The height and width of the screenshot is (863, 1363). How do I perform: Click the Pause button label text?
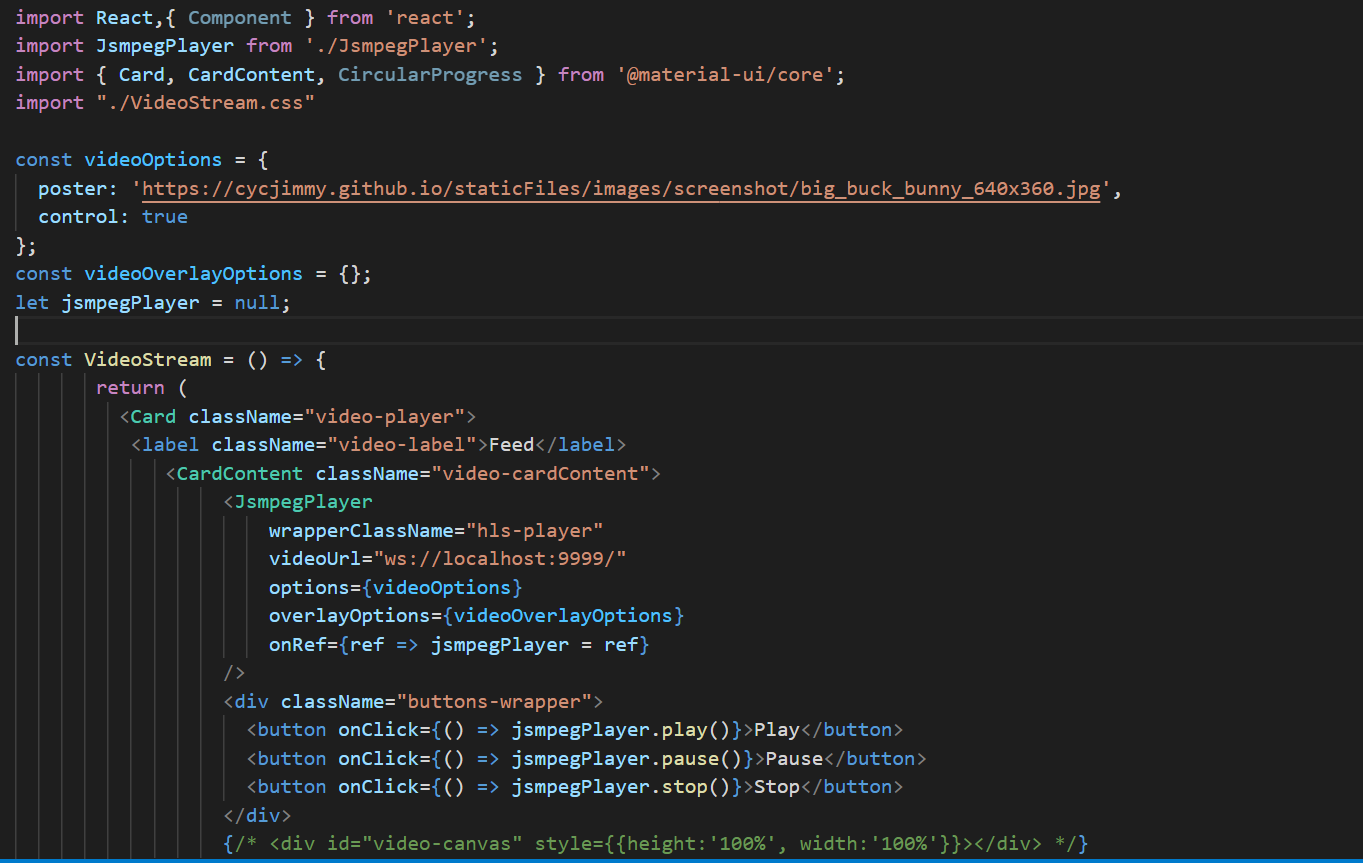tap(793, 758)
